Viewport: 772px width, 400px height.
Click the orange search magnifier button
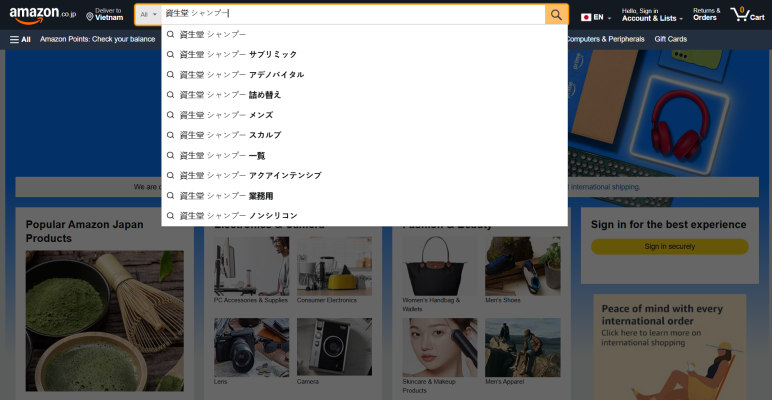(557, 15)
